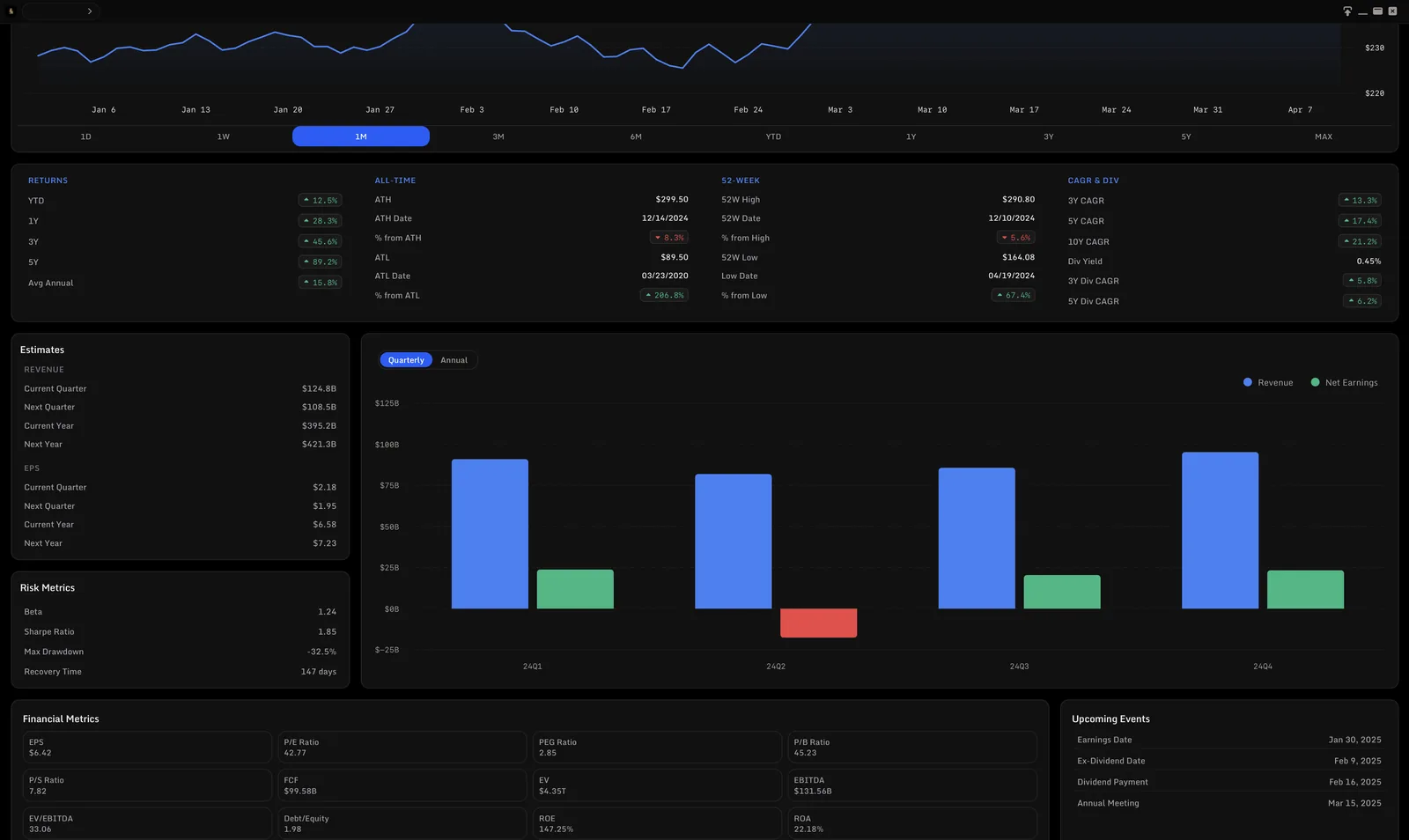Open the P/E Ratio metric card

click(x=402, y=748)
